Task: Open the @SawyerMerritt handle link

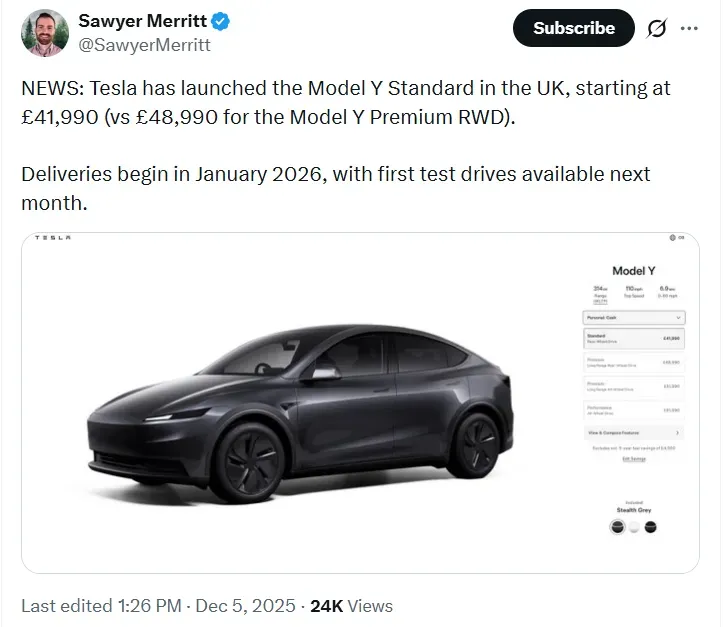Action: pyautogui.click(x=144, y=44)
